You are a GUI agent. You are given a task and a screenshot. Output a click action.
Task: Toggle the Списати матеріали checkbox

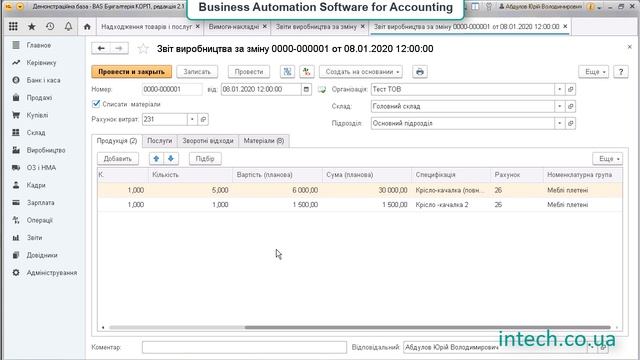(x=96, y=104)
